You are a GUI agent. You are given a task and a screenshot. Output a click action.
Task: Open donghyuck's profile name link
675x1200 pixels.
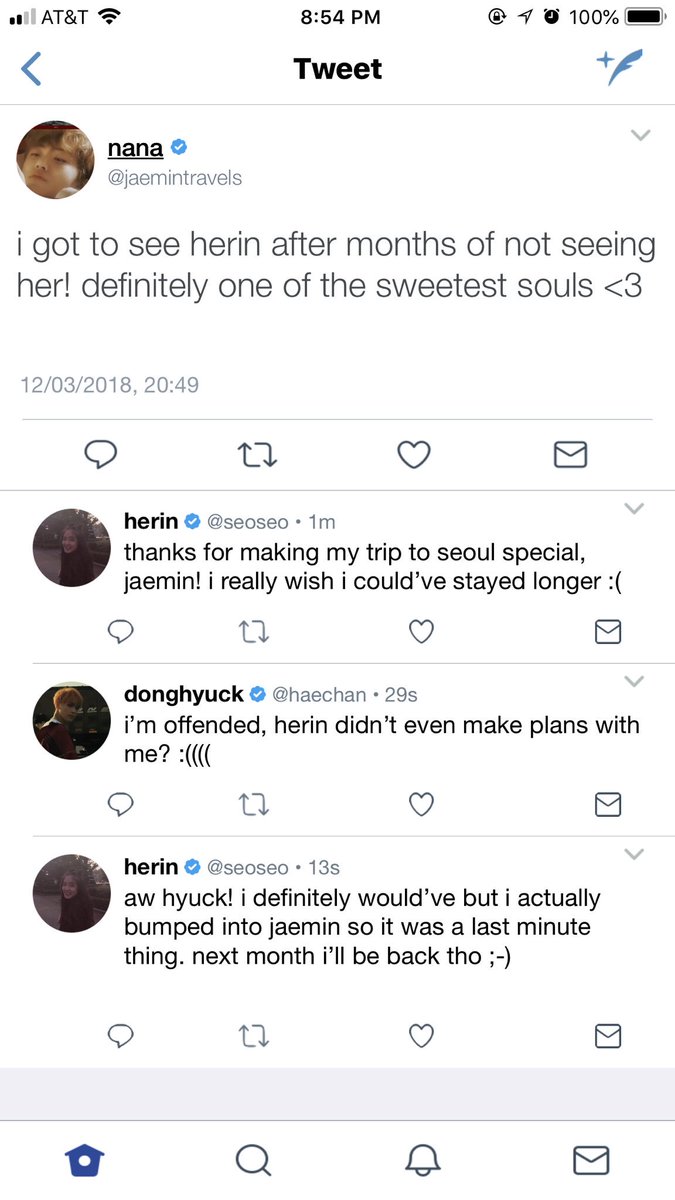[184, 693]
